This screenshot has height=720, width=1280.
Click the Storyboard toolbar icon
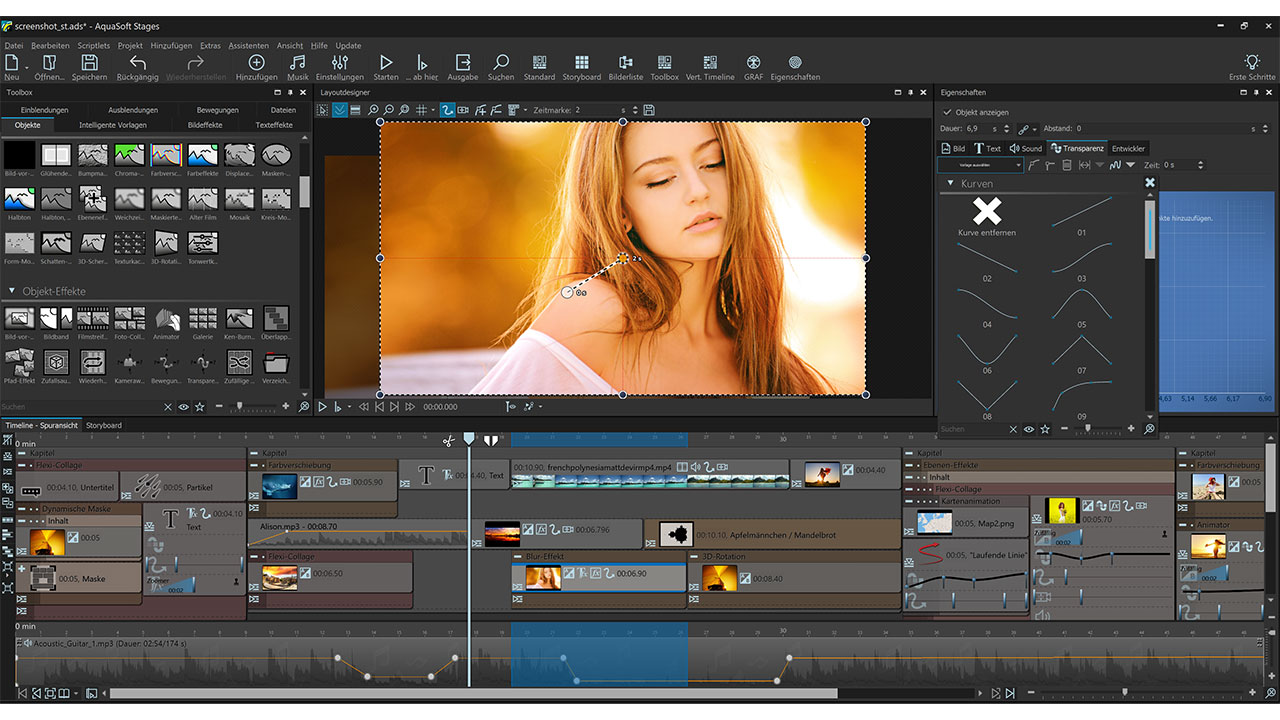click(x=581, y=64)
